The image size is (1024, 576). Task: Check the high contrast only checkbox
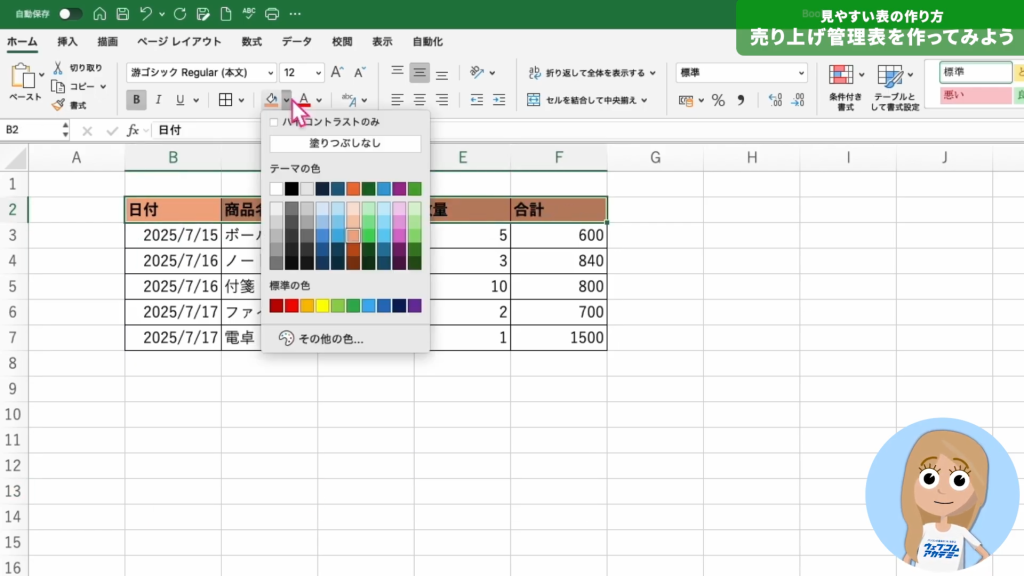[274, 121]
